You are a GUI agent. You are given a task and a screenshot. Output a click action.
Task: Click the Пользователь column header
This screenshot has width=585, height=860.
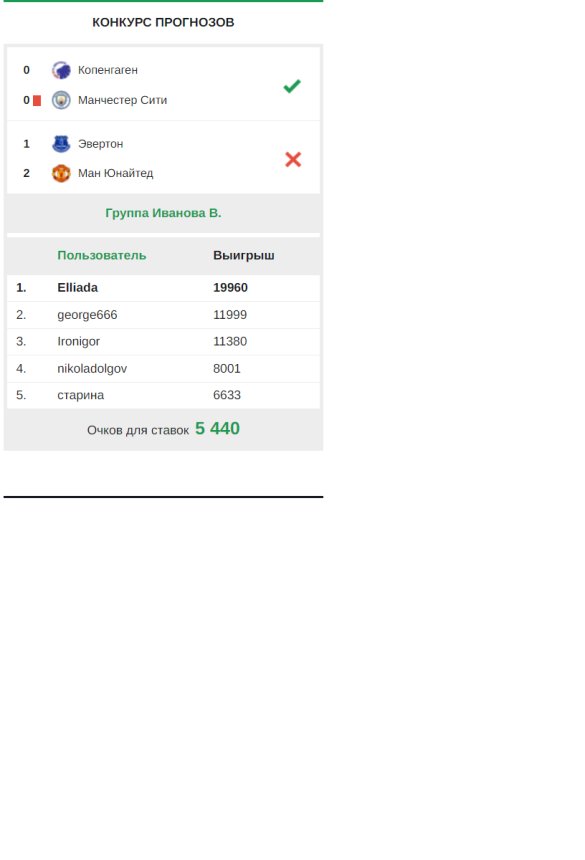(x=102, y=255)
